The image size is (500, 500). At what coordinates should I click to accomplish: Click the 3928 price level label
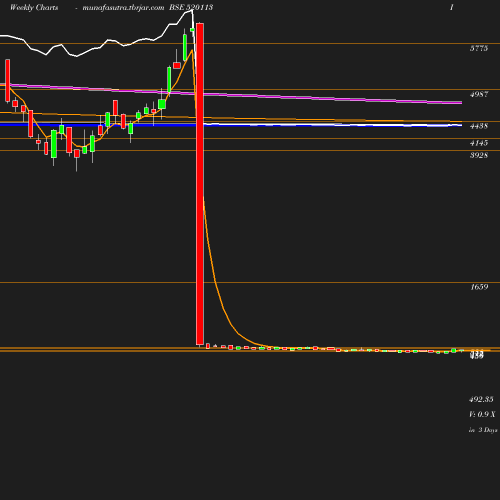point(479,155)
